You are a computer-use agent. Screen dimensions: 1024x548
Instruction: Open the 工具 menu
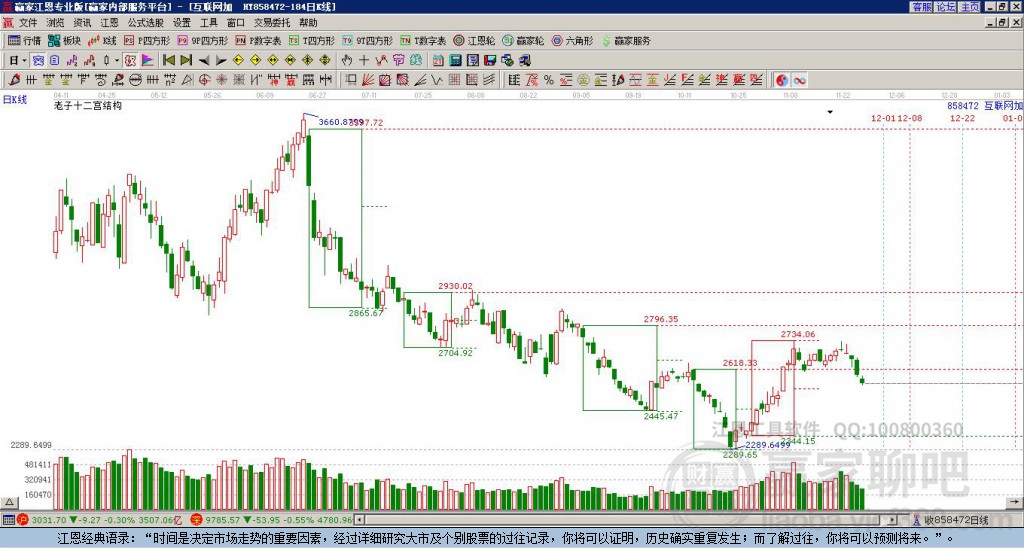coord(208,23)
